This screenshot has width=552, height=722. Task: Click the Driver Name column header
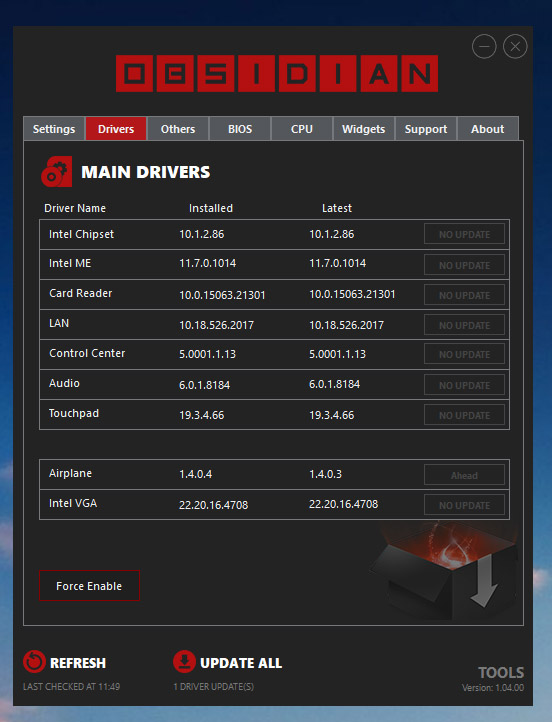click(x=75, y=208)
